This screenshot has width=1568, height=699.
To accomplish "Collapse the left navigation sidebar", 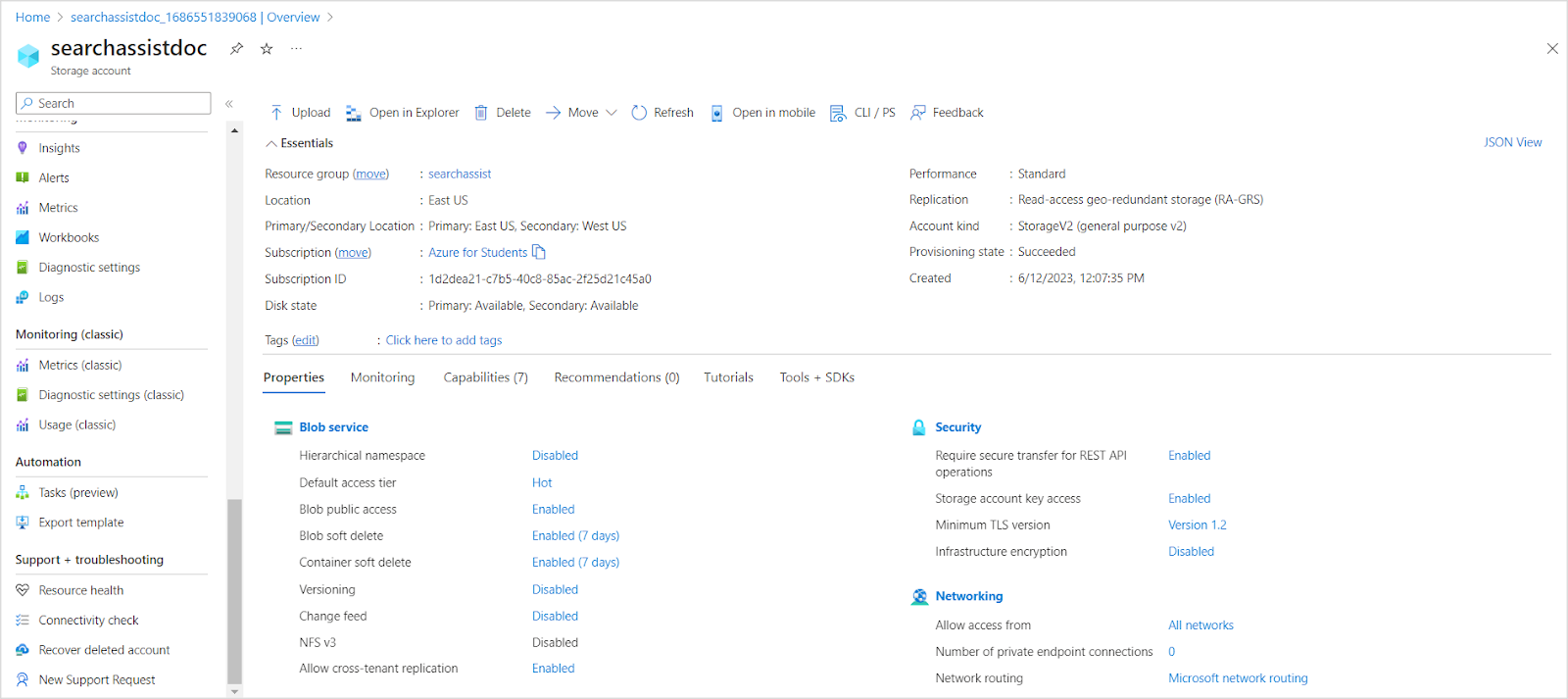I will click(x=229, y=104).
